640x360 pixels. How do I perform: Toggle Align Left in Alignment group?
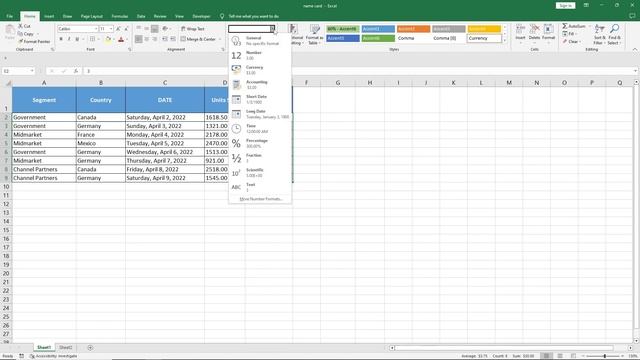pyautogui.click(x=139, y=39)
